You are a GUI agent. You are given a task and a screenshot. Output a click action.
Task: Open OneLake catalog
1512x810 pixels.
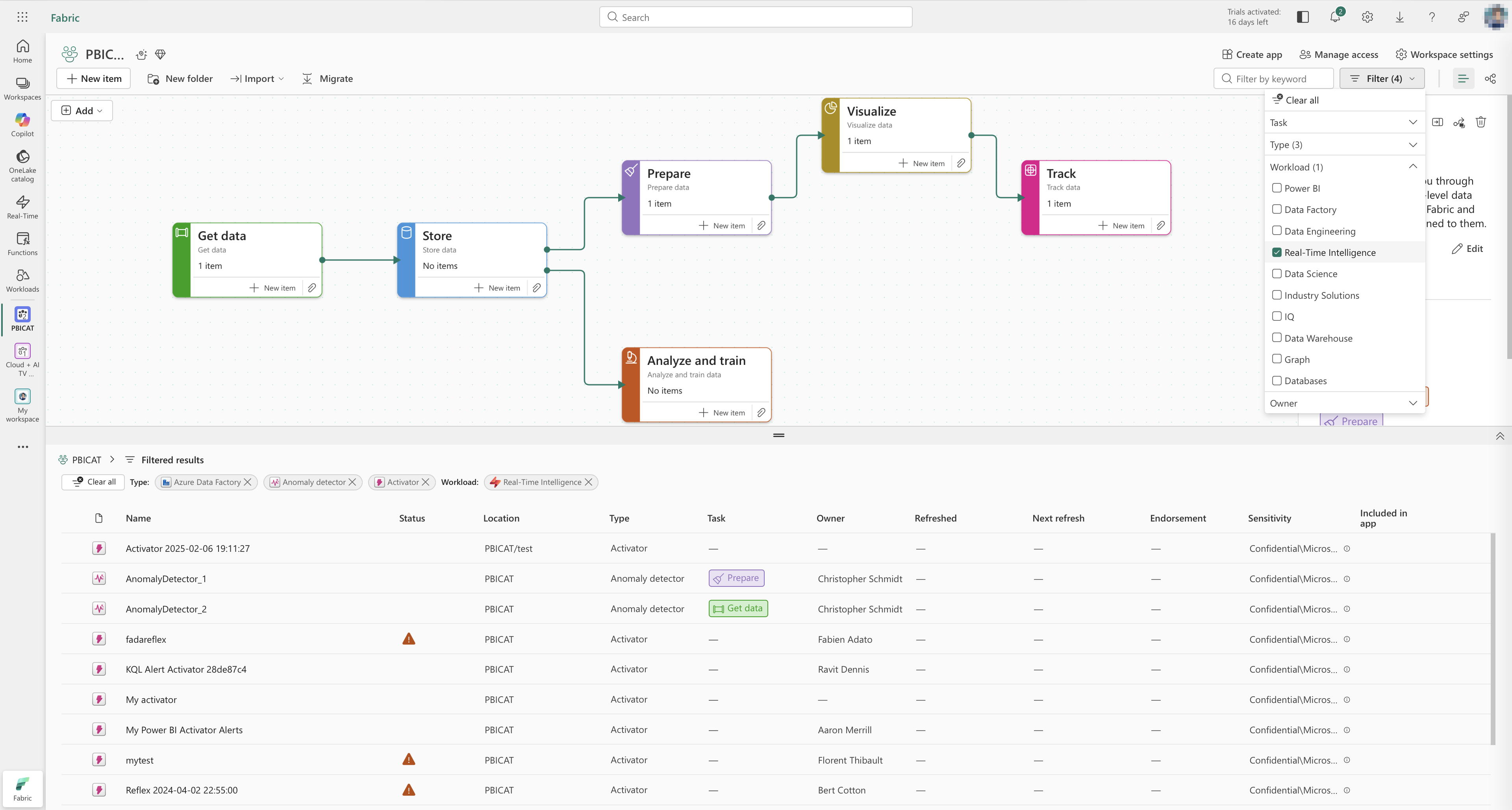click(22, 166)
